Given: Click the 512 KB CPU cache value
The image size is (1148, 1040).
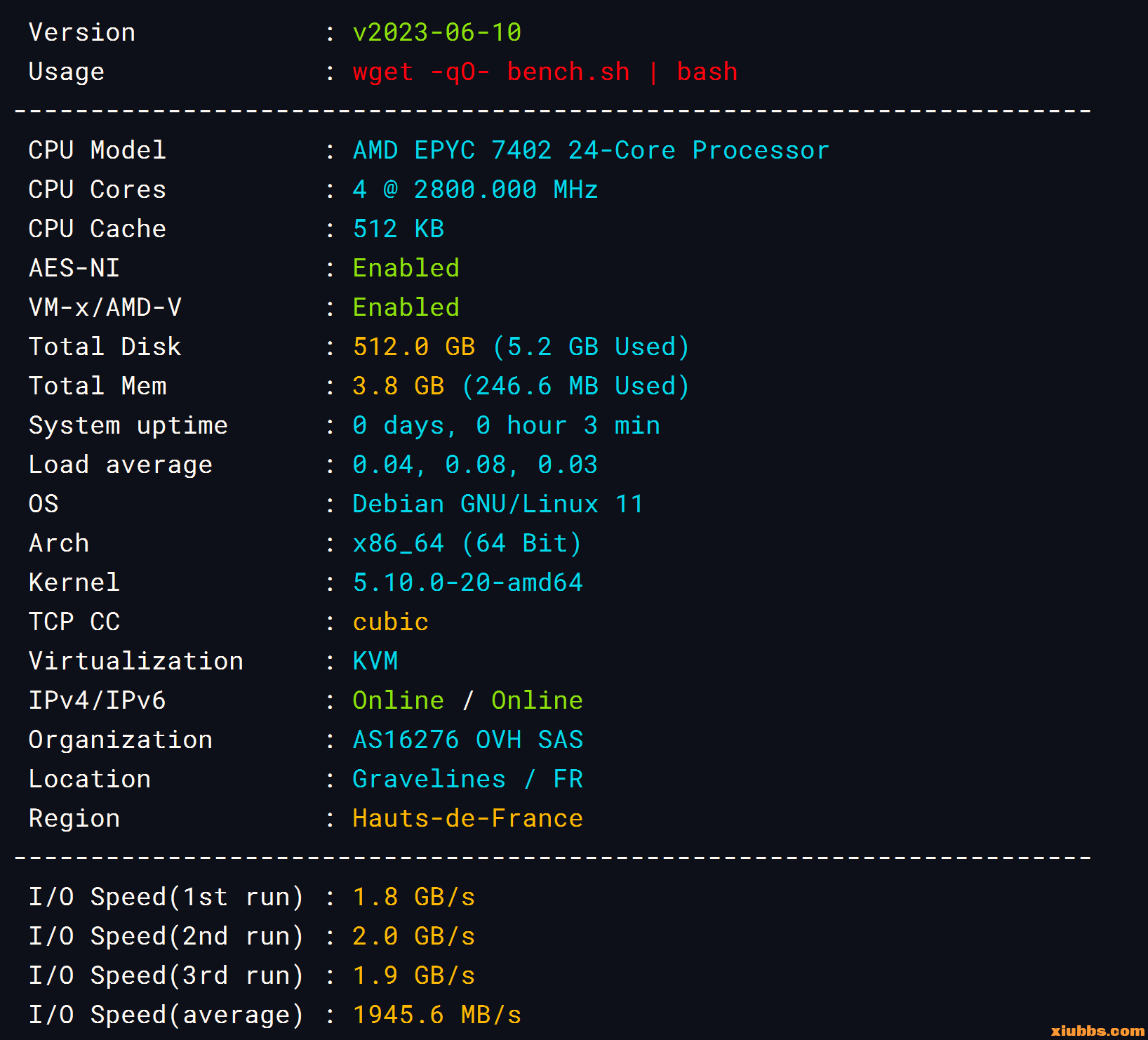Looking at the screenshot, I should (x=398, y=229).
